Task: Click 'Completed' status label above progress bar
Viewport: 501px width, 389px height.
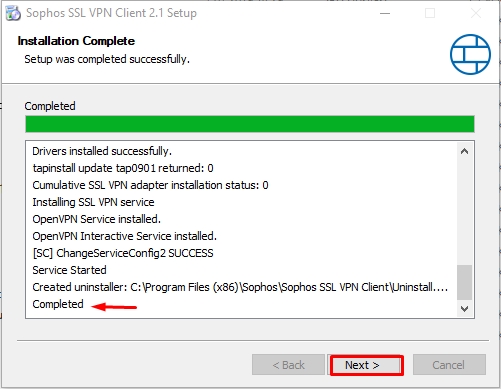Action: point(50,106)
